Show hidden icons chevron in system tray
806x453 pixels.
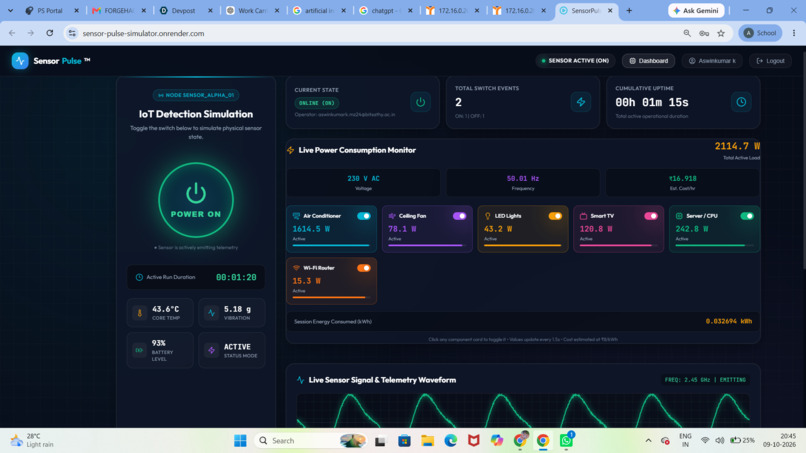[x=648, y=441]
